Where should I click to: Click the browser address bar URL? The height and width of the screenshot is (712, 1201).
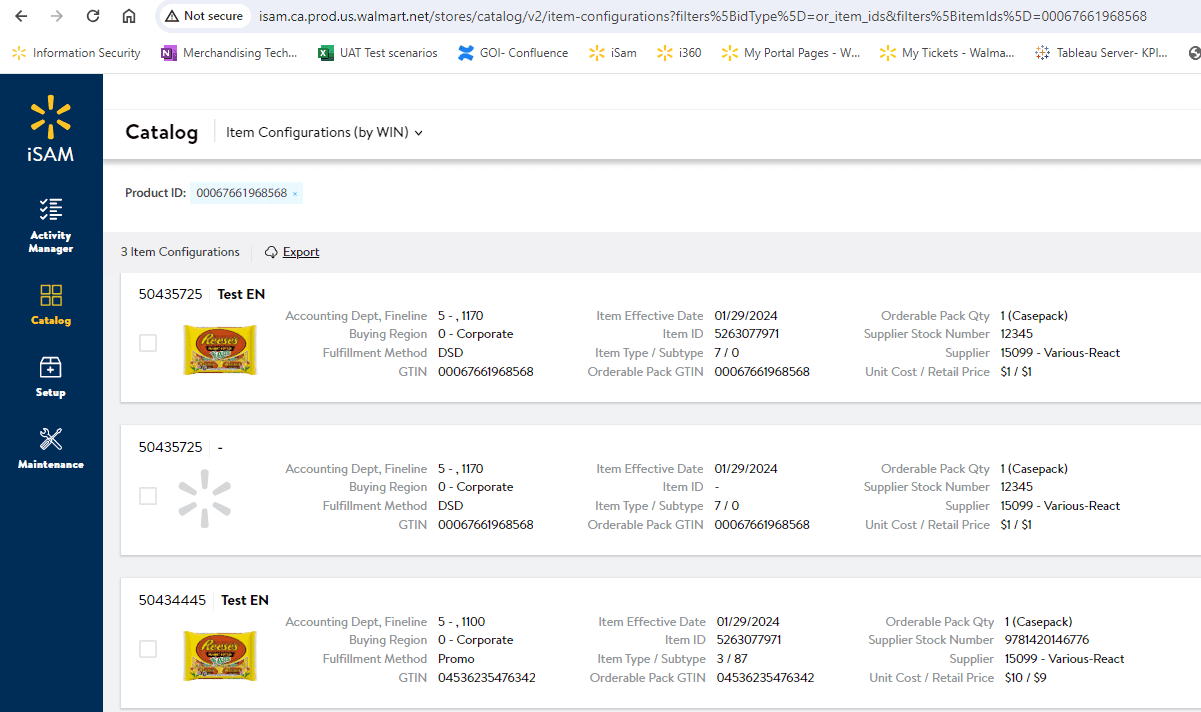point(702,16)
